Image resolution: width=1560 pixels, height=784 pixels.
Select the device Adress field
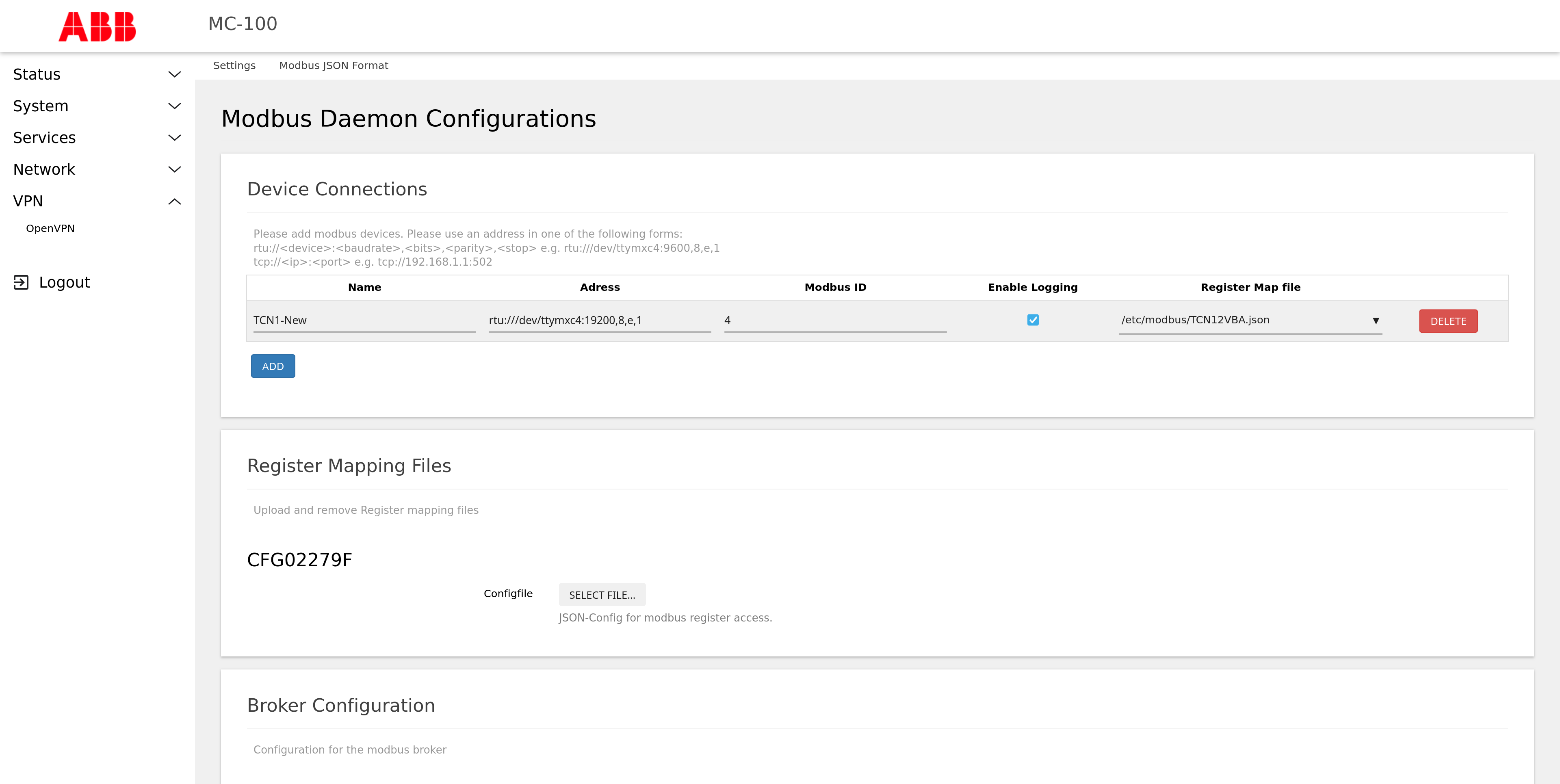[599, 320]
